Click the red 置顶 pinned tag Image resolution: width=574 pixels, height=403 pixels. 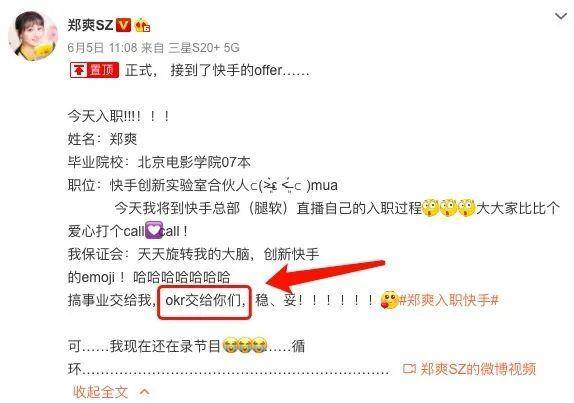(94, 70)
